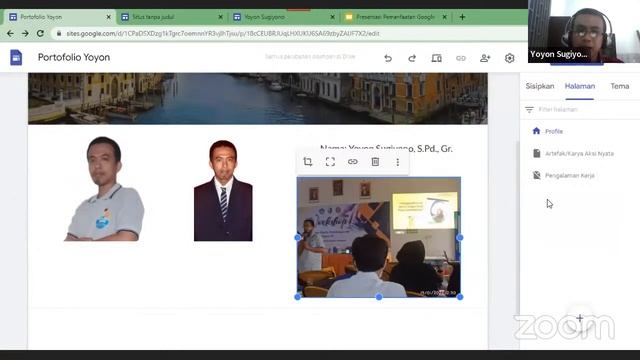Select the Profile page
The width and height of the screenshot is (640, 360).
click(x=554, y=131)
